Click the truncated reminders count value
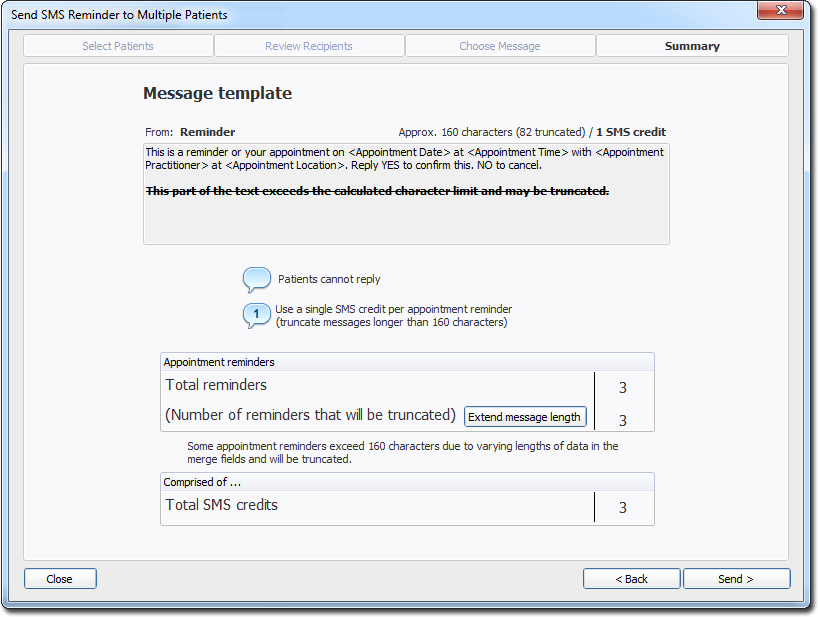 click(623, 420)
